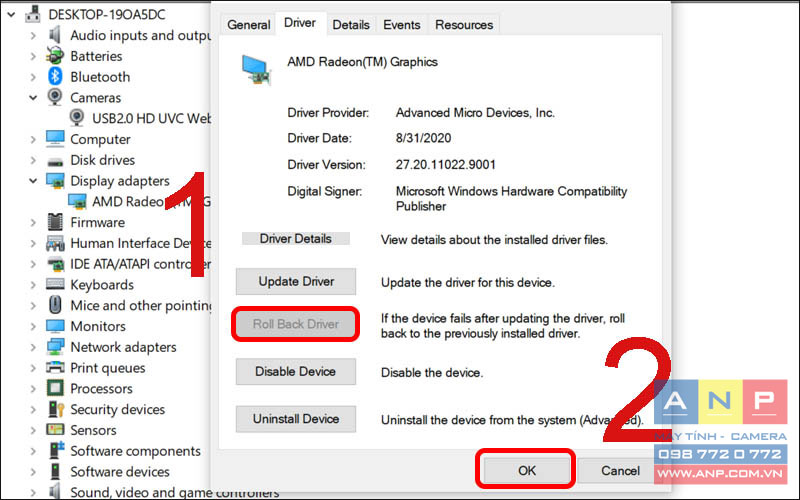Open the Events tab

[402, 24]
